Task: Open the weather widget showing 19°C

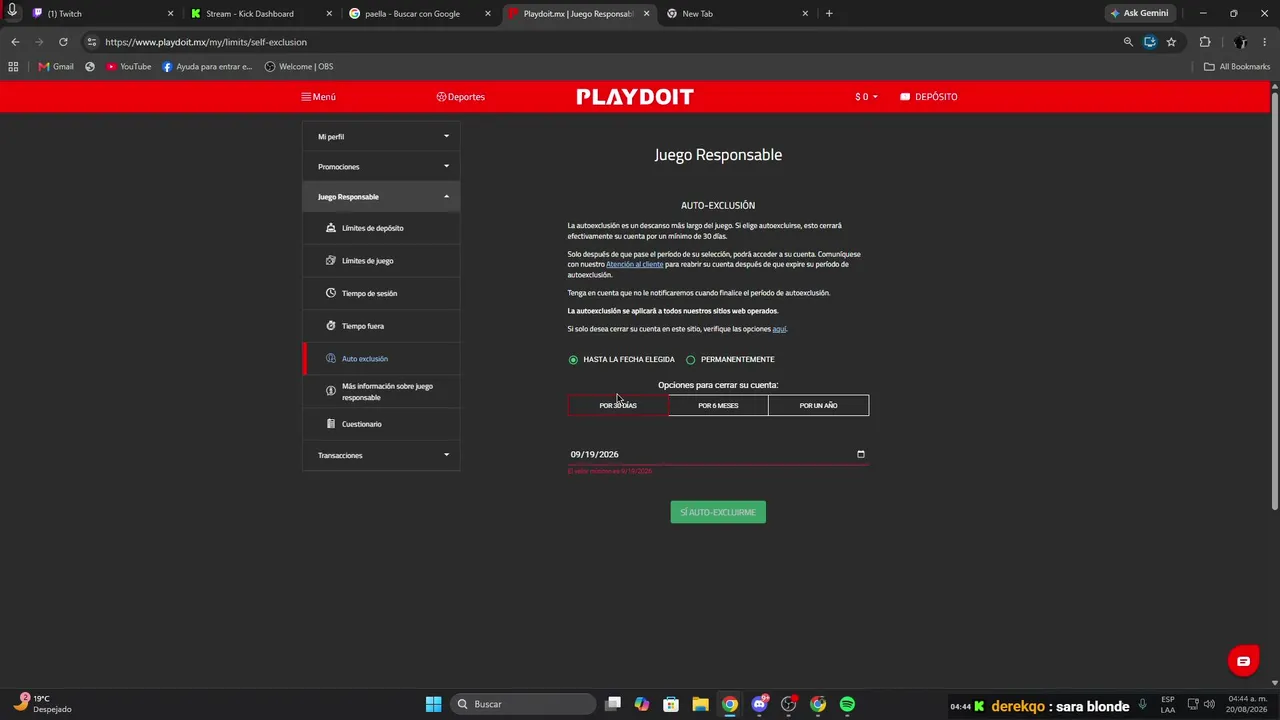Action: tap(42, 704)
